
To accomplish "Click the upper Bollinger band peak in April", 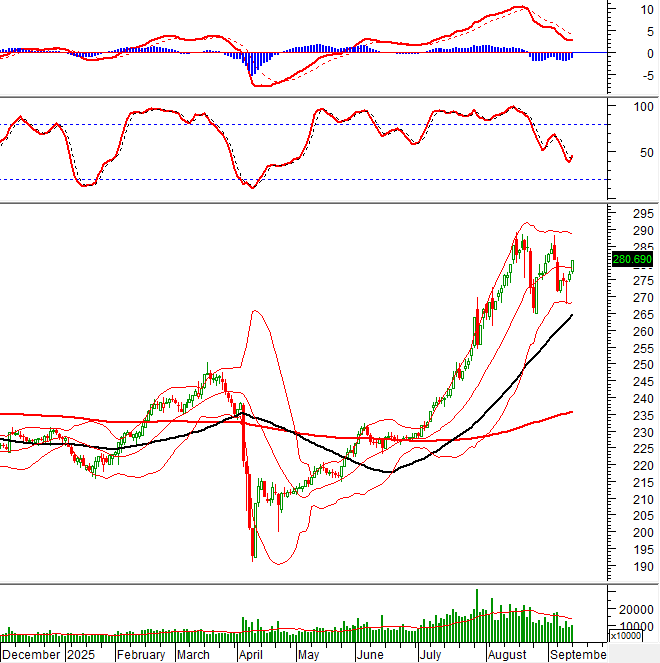I will click(x=256, y=311).
